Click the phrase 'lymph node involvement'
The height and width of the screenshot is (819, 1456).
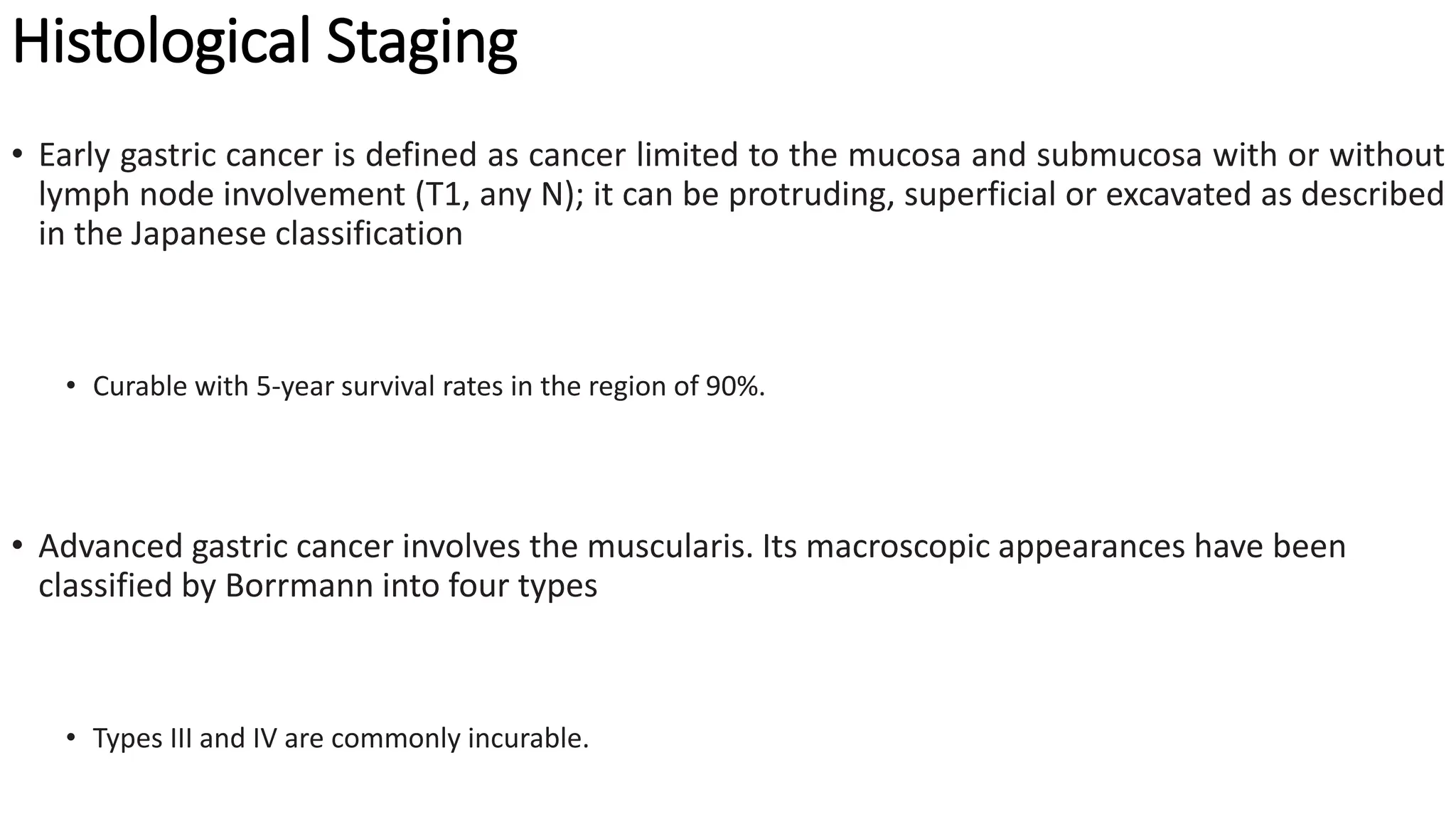pos(221,195)
